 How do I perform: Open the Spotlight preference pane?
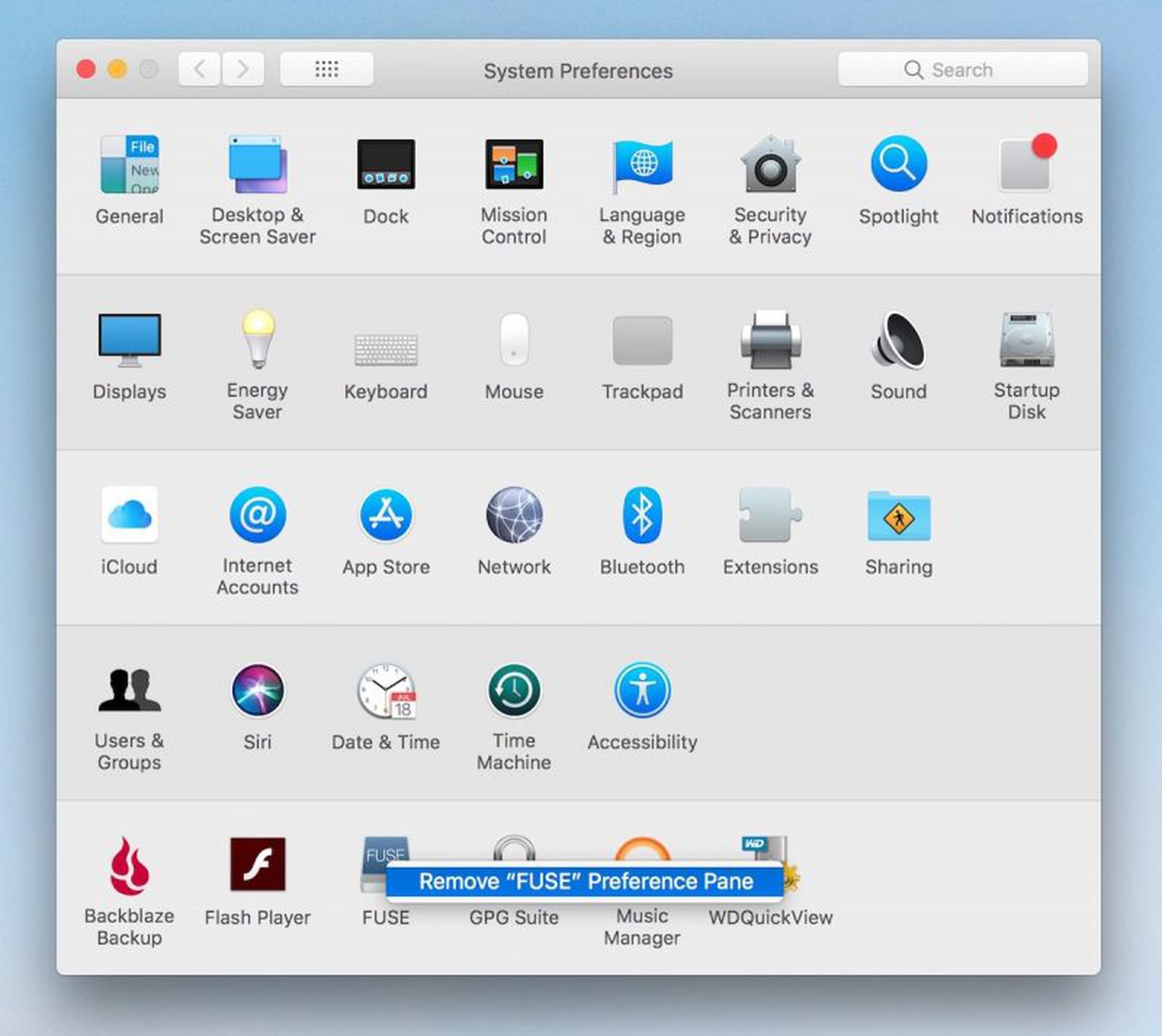click(x=898, y=167)
